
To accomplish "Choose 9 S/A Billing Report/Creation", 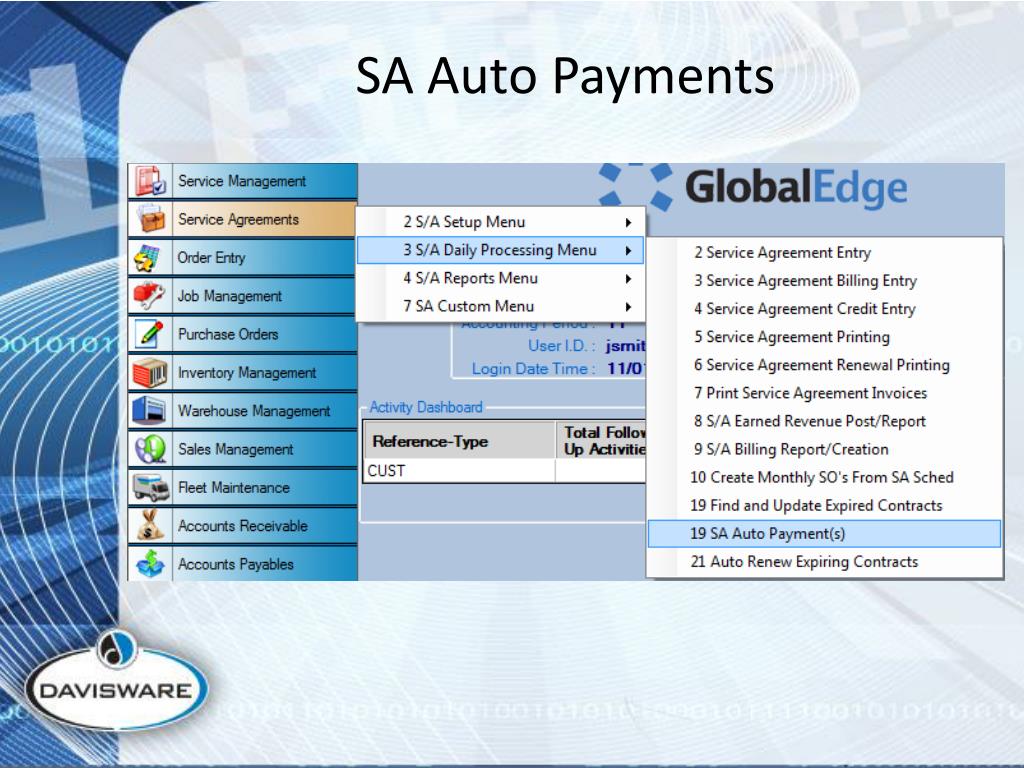I will (824, 449).
